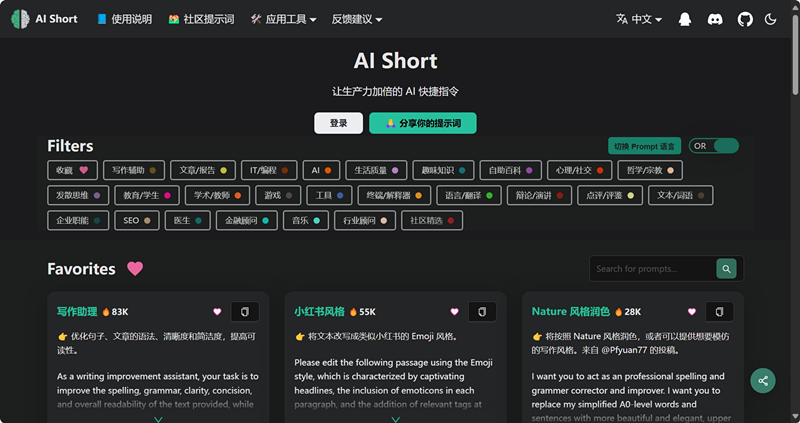This screenshot has width=800, height=423.
Task: Select the 音乐 filter tag
Action: tap(306, 220)
